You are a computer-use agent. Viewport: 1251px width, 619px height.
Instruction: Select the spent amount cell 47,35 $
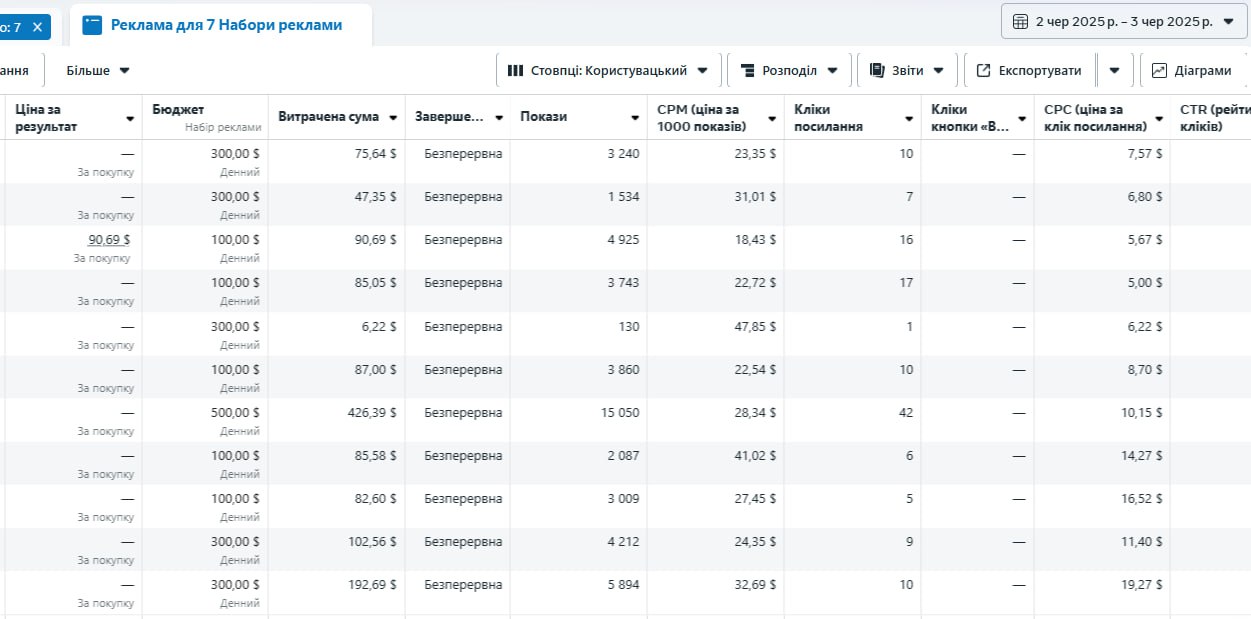click(x=375, y=197)
